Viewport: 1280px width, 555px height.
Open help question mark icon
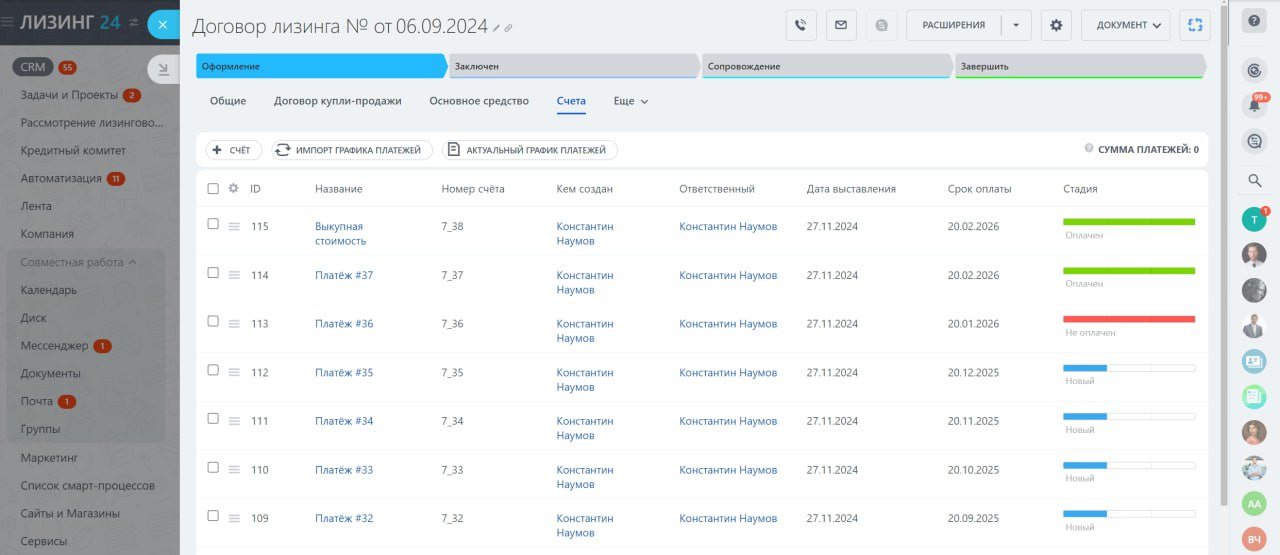coord(1254,22)
